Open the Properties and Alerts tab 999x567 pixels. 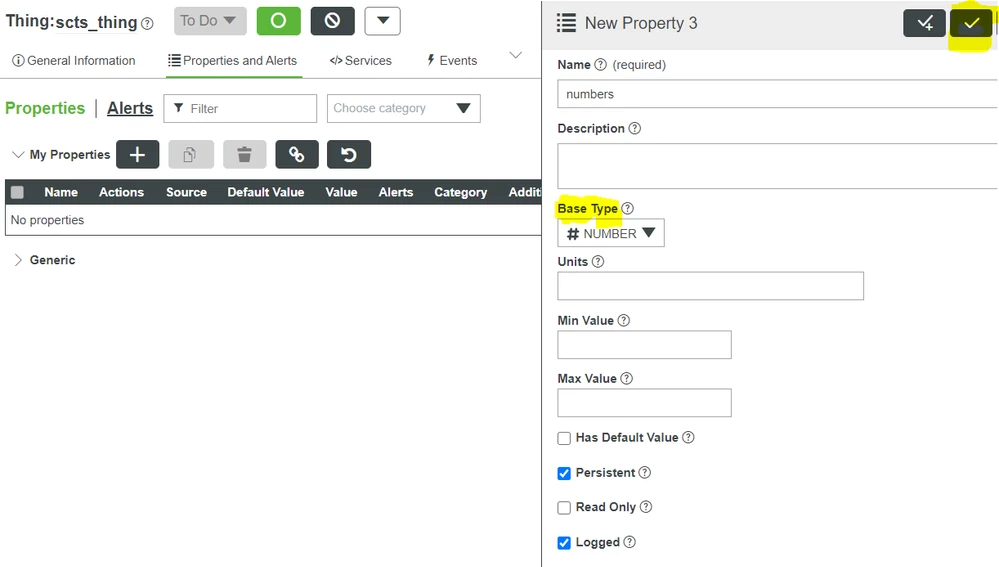233,61
